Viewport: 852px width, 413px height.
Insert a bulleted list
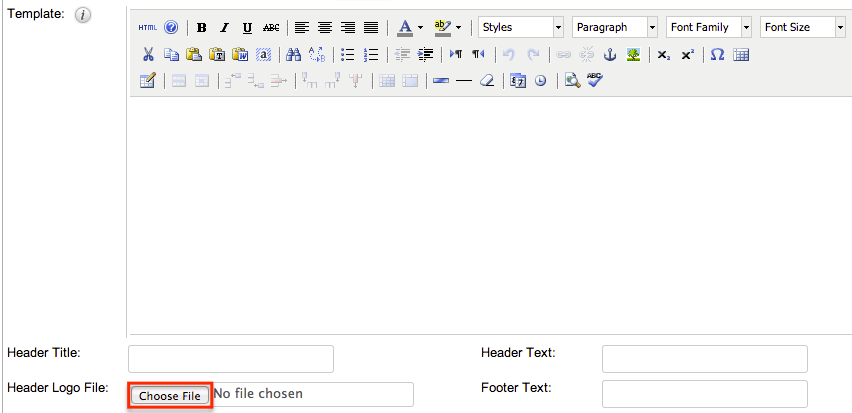[347, 54]
